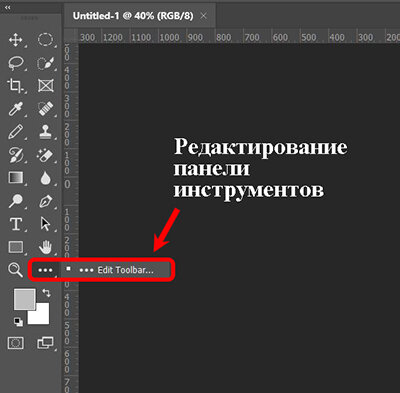400x393 pixels.
Task: Select the Clone Stamp tool
Action: pyautogui.click(x=45, y=132)
